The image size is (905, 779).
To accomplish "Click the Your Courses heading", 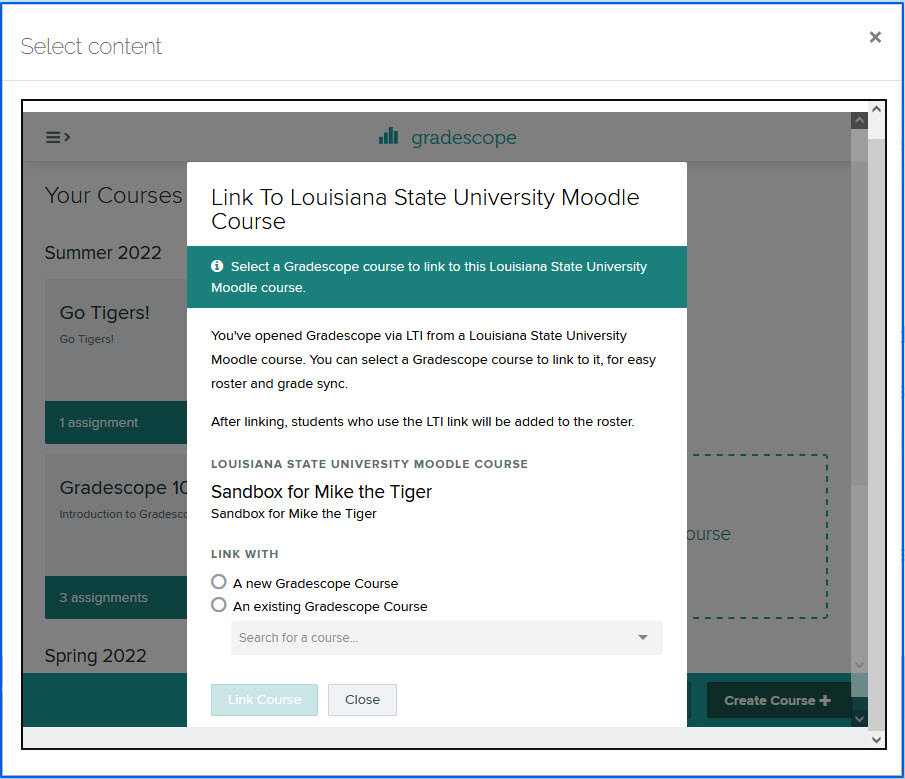I will (114, 195).
